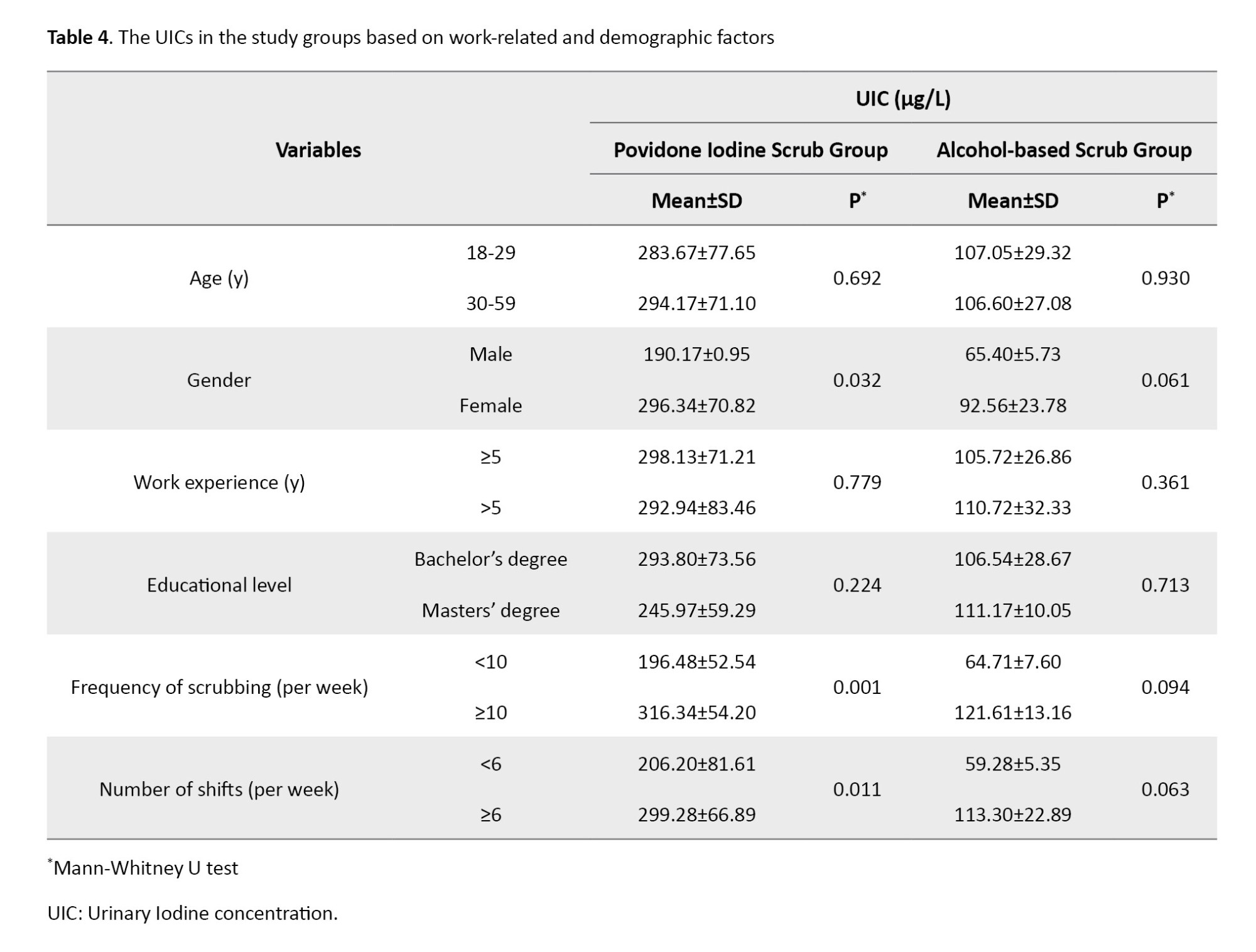1256x952 pixels.
Task: Click the UIC (µg/L) column header
Action: click(x=902, y=99)
